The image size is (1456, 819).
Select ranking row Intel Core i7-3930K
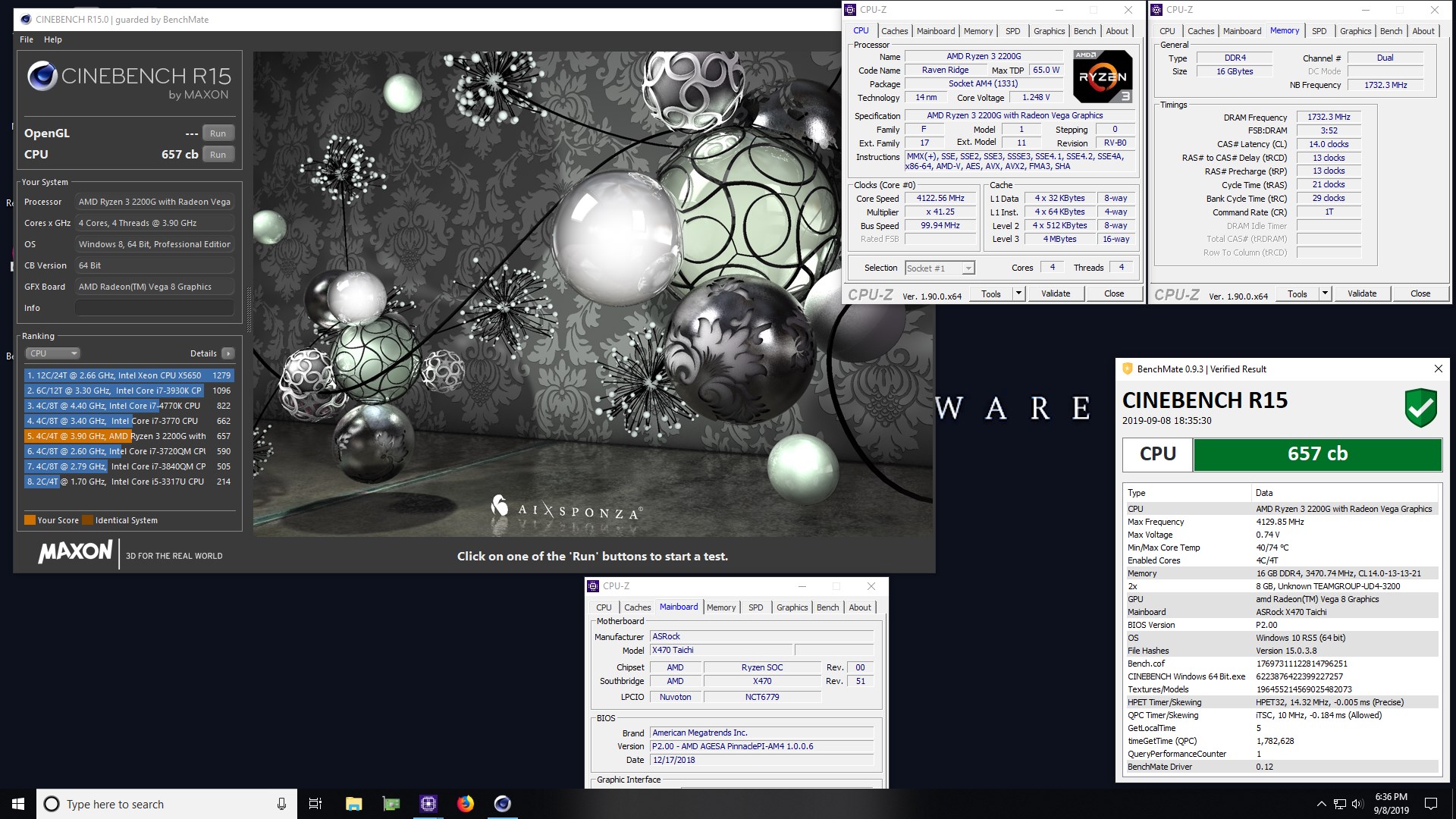pyautogui.click(x=129, y=391)
